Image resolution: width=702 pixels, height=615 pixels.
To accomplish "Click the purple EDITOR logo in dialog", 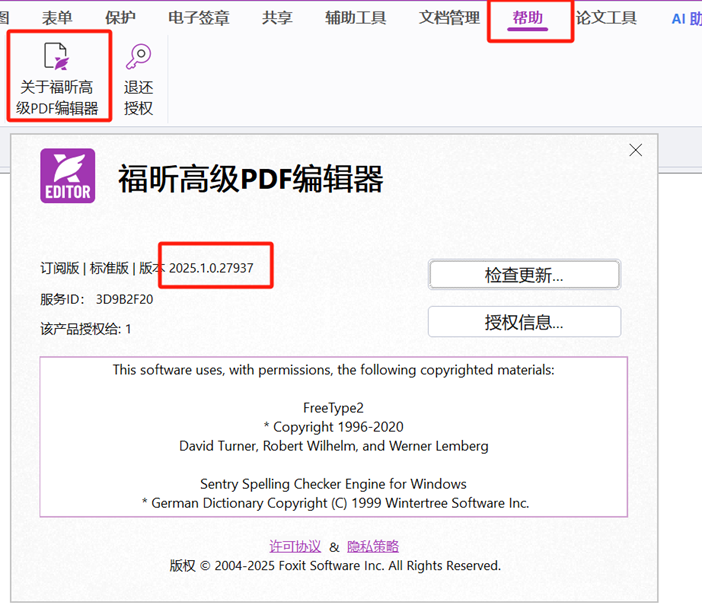I will coord(68,176).
